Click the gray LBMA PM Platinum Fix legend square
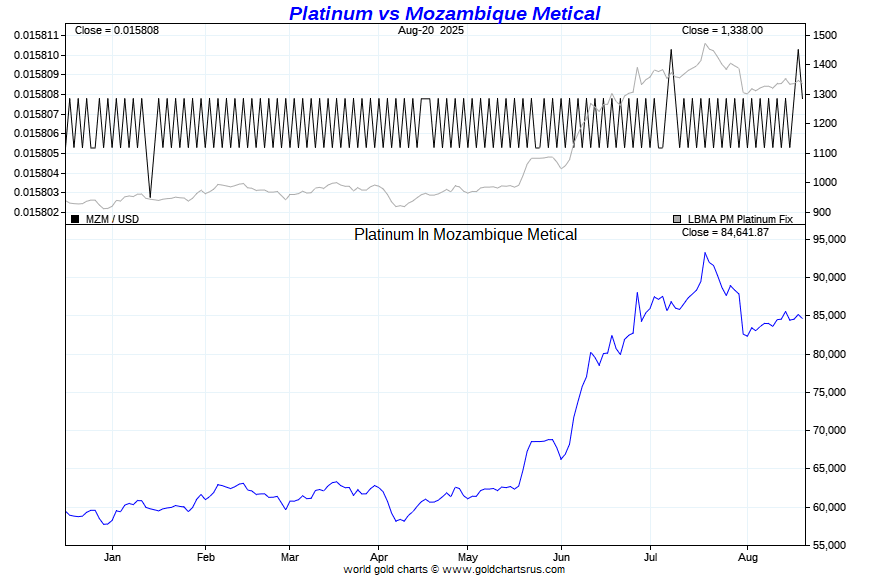The height and width of the screenshot is (575, 890). pyautogui.click(x=677, y=219)
